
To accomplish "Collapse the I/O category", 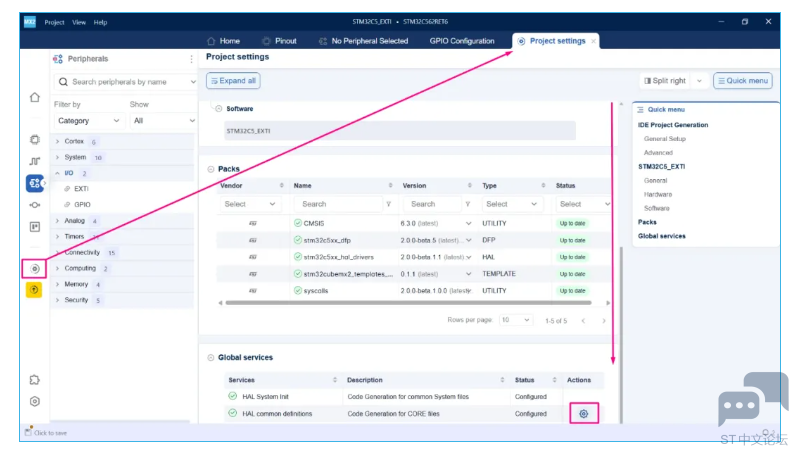I will 57,173.
